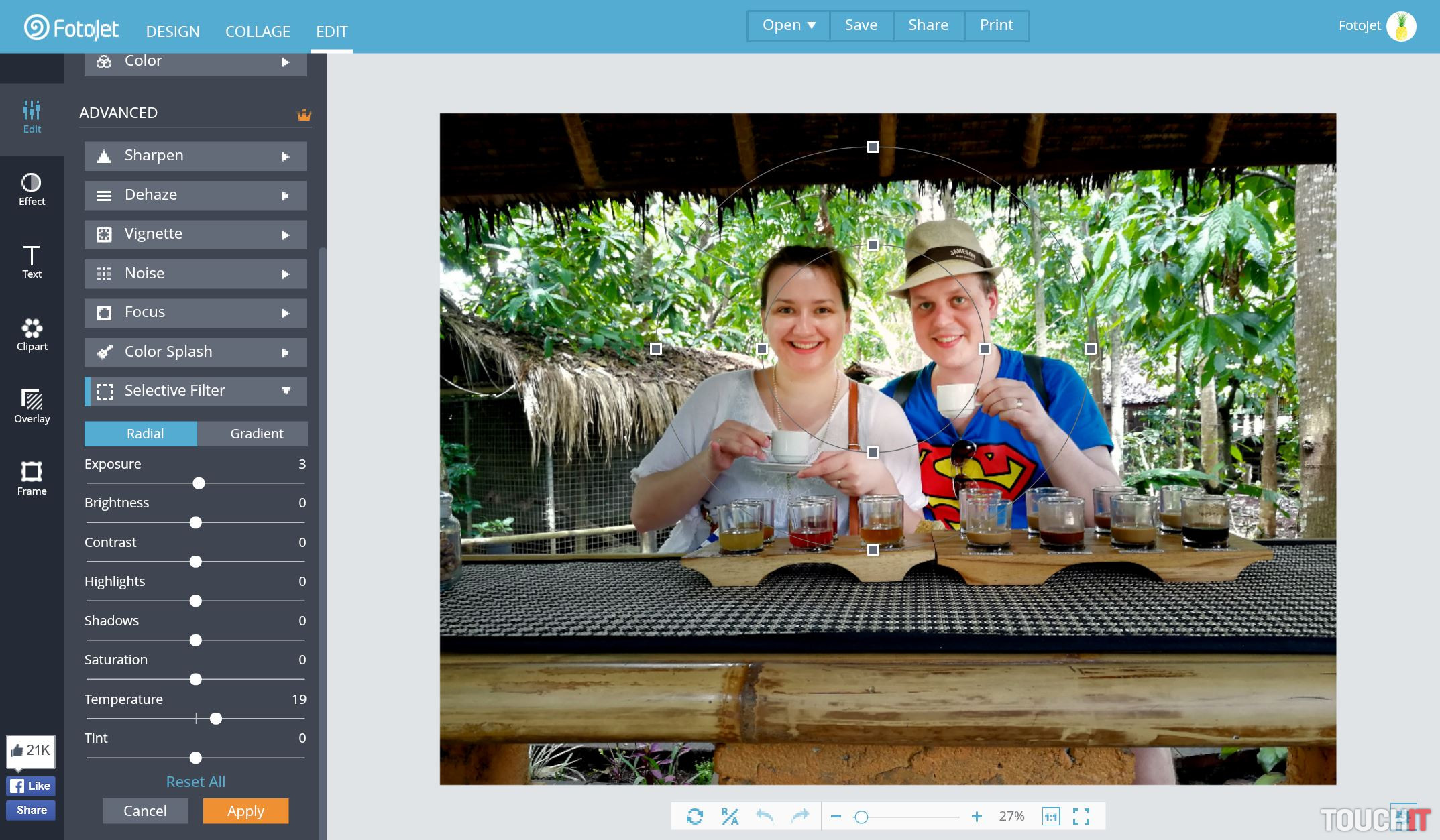This screenshot has height=840, width=1440.
Task: Switch to the DESIGN tab
Action: click(172, 32)
